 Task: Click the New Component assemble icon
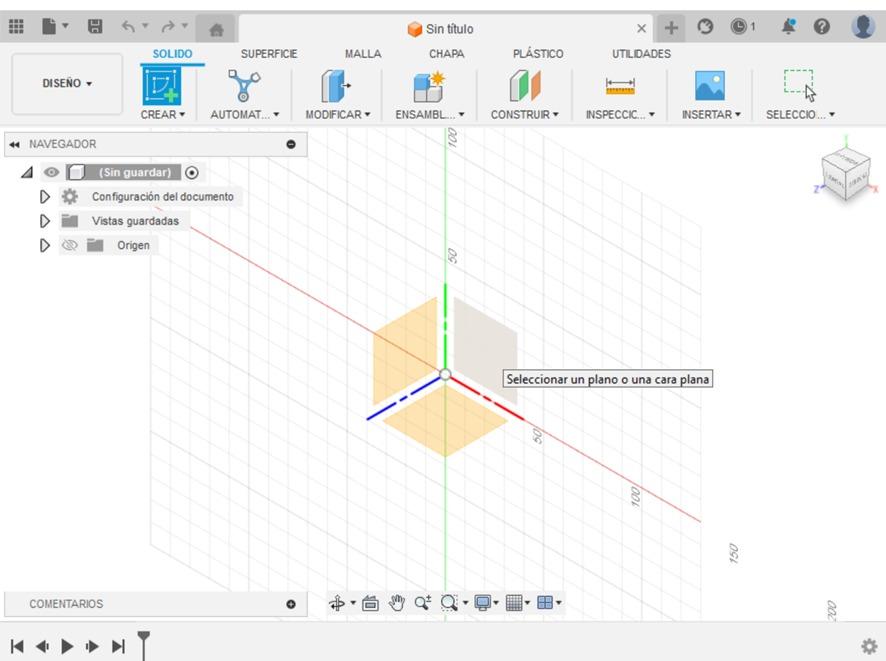[429, 86]
